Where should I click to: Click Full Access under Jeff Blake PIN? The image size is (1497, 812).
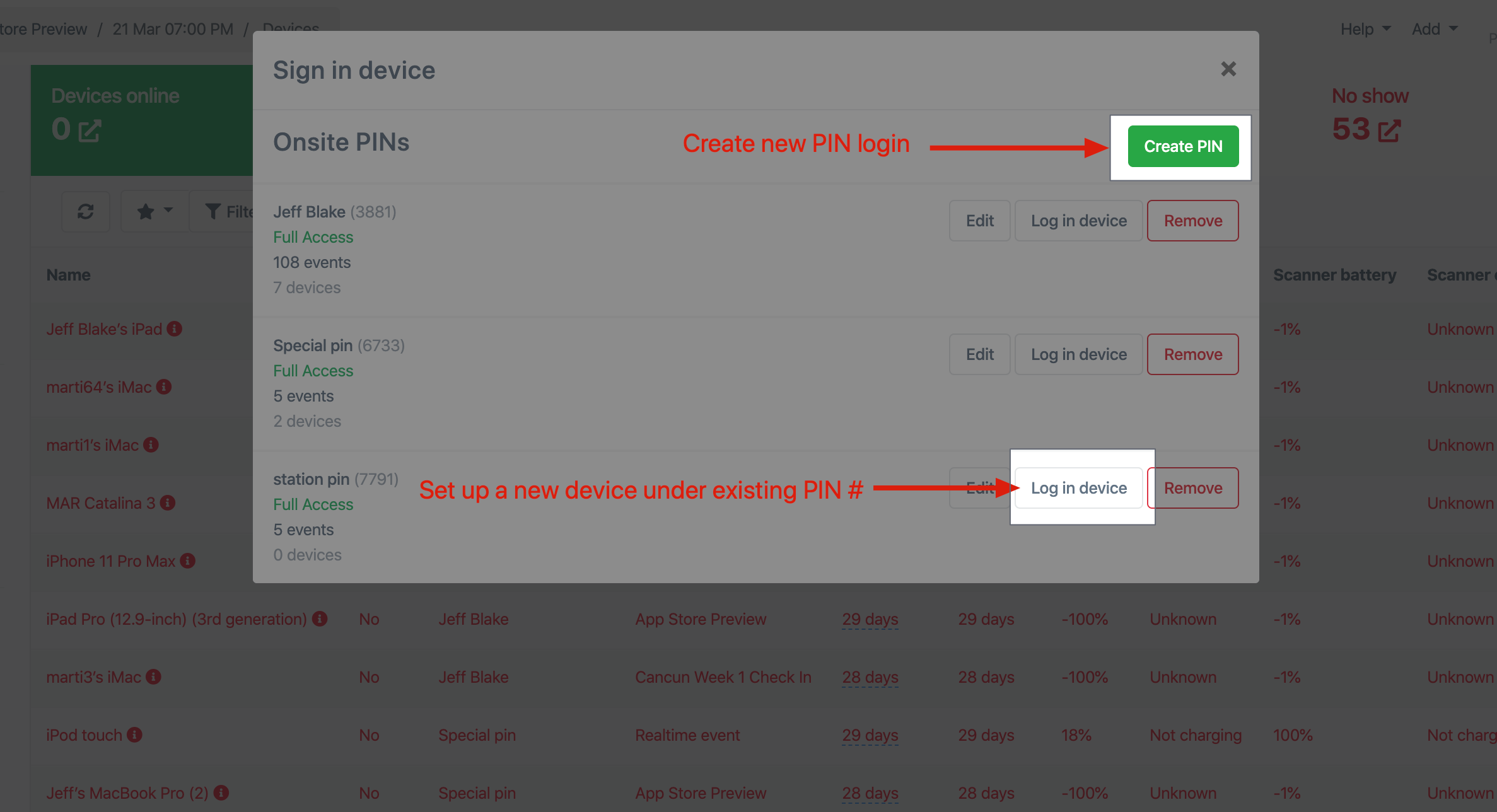[x=313, y=237]
